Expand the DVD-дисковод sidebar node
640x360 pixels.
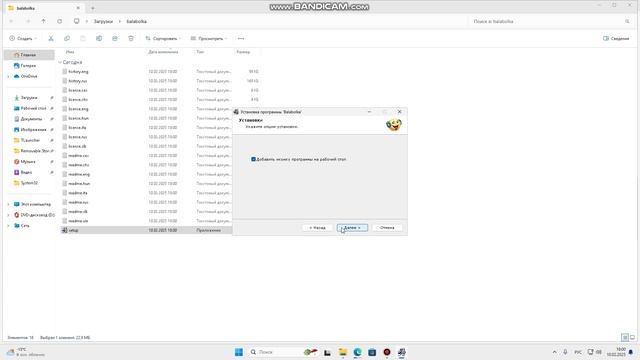8,215
